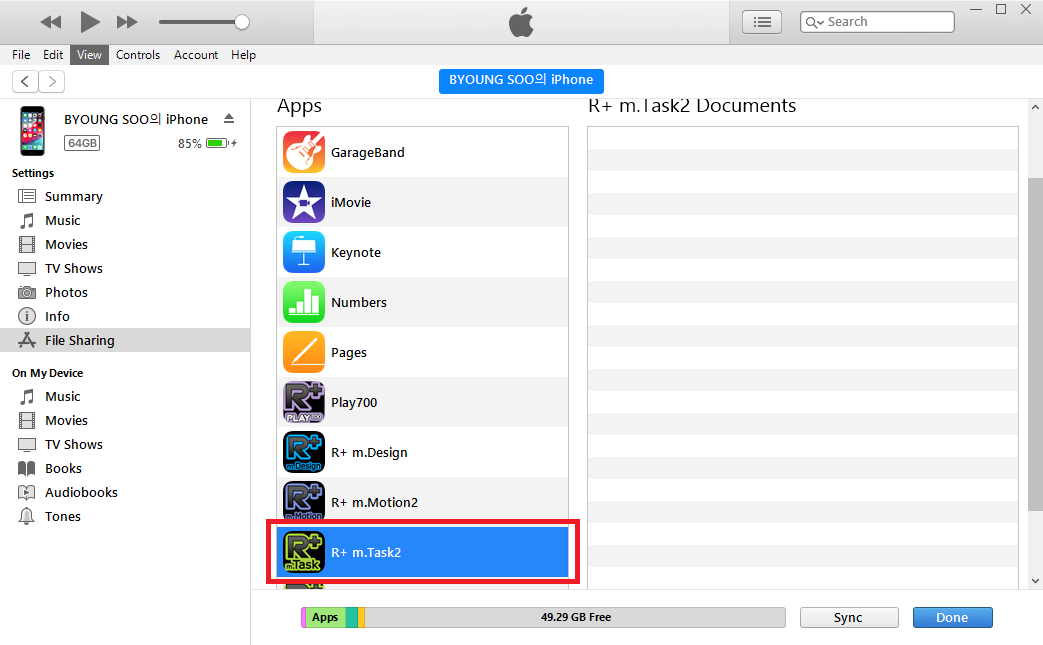Click the iPhone device thumbnail
Image resolution: width=1043 pixels, height=645 pixels.
pyautogui.click(x=33, y=131)
